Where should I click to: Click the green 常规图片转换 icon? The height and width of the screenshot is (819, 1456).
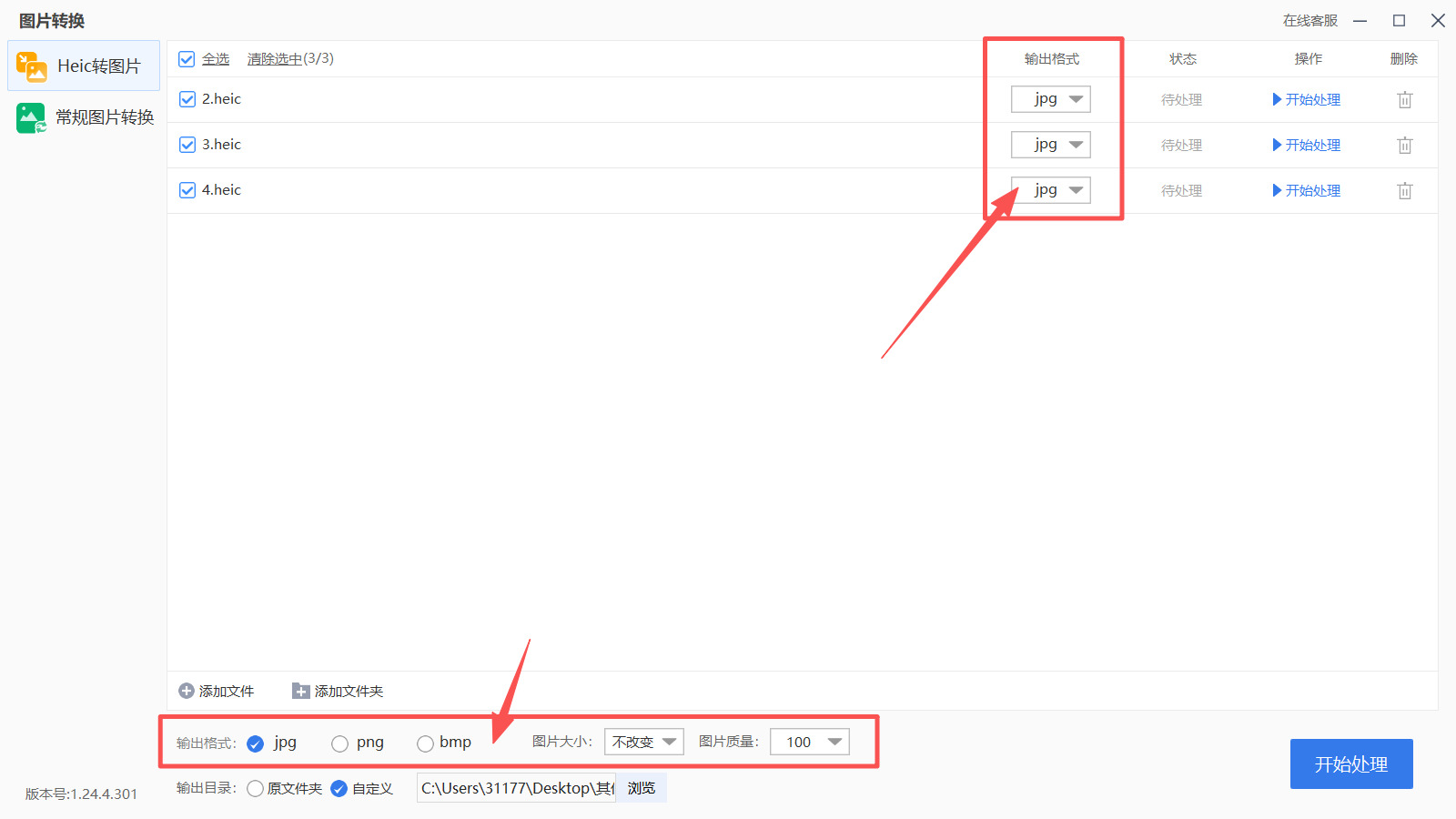point(31,117)
